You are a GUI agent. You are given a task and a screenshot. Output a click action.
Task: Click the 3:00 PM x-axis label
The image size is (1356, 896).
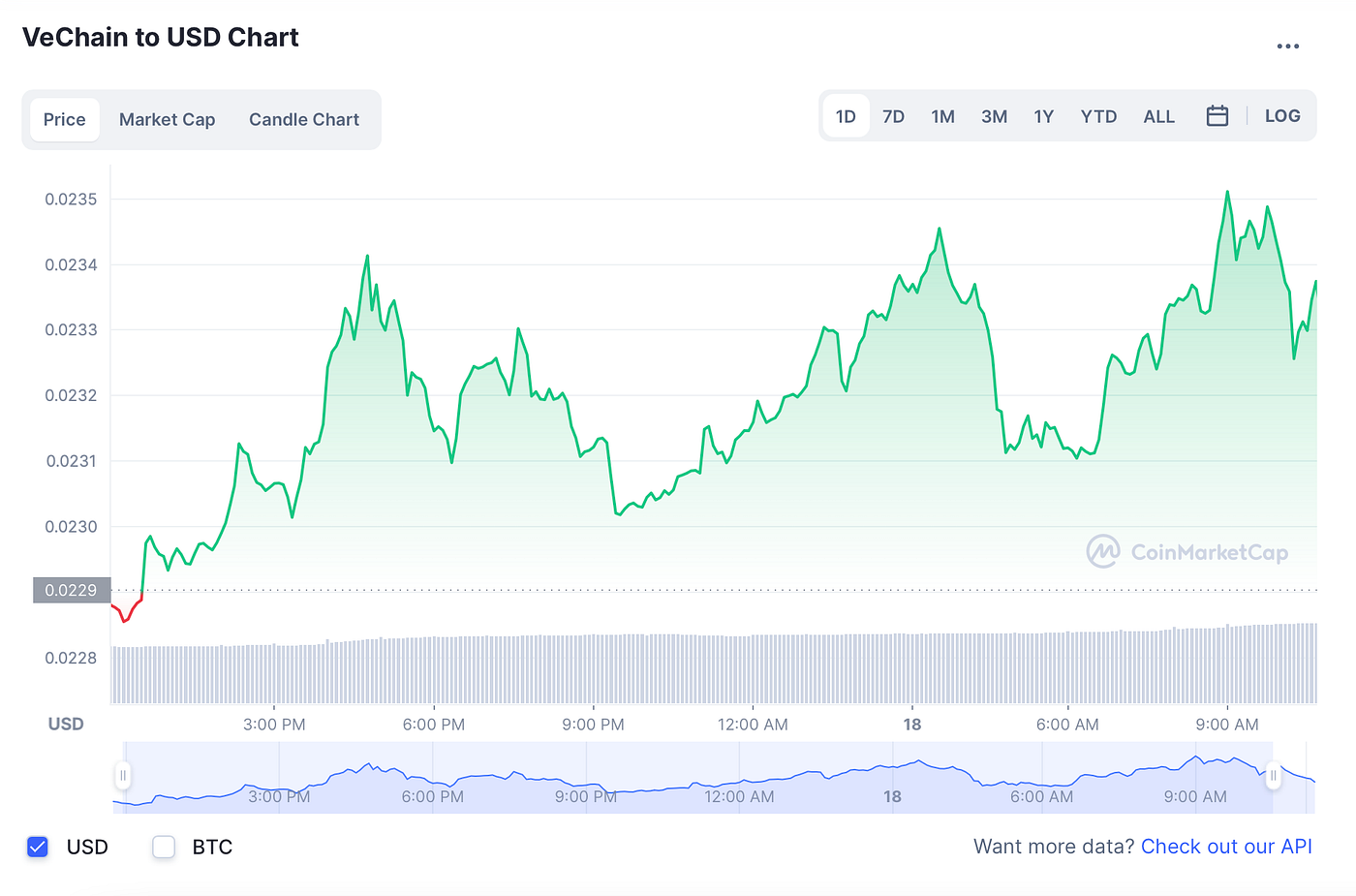click(274, 725)
